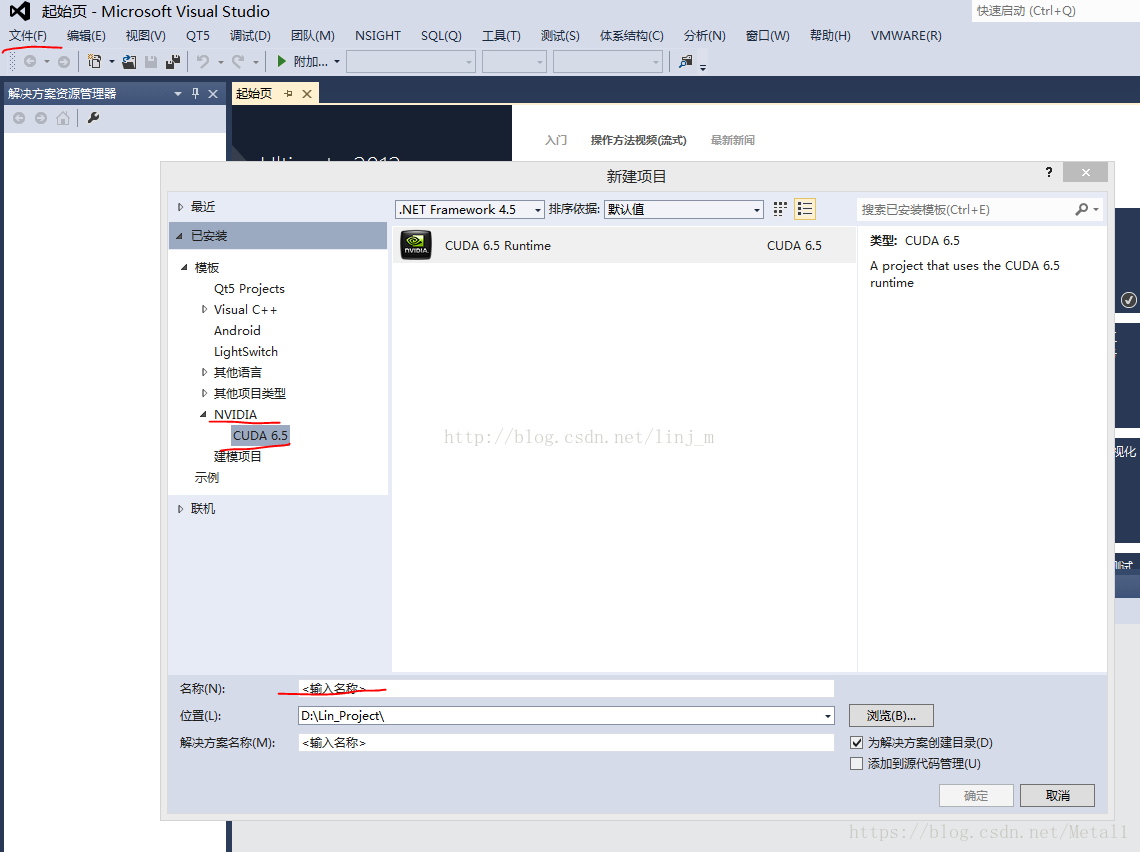Open the 工具(T) menu
The width and height of the screenshot is (1140, 852).
(x=501, y=36)
